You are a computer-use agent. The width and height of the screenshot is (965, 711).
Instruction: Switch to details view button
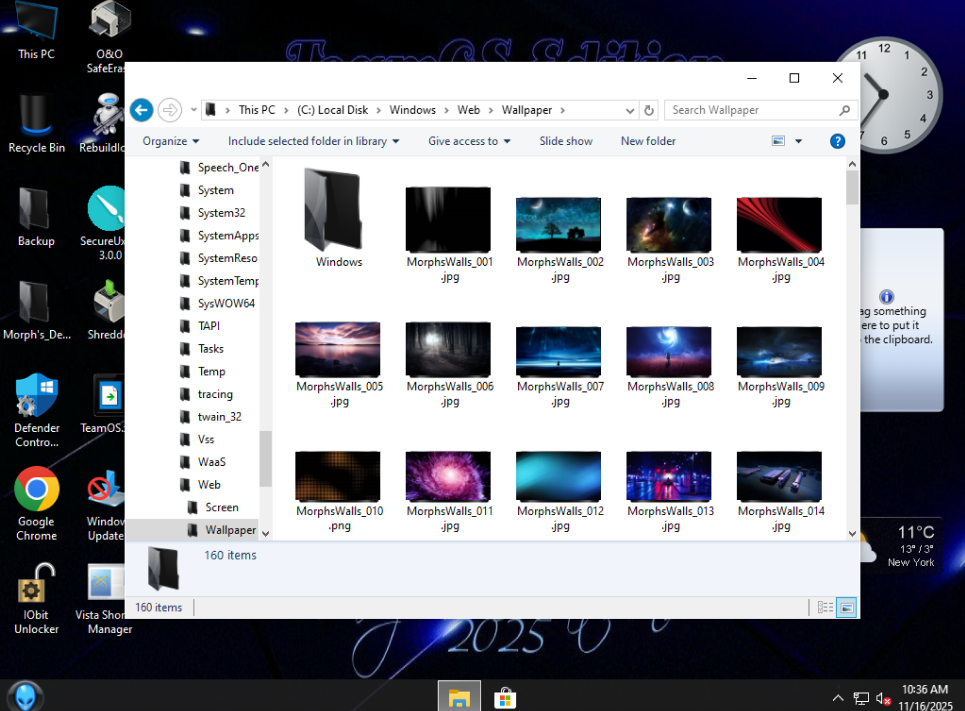click(825, 607)
